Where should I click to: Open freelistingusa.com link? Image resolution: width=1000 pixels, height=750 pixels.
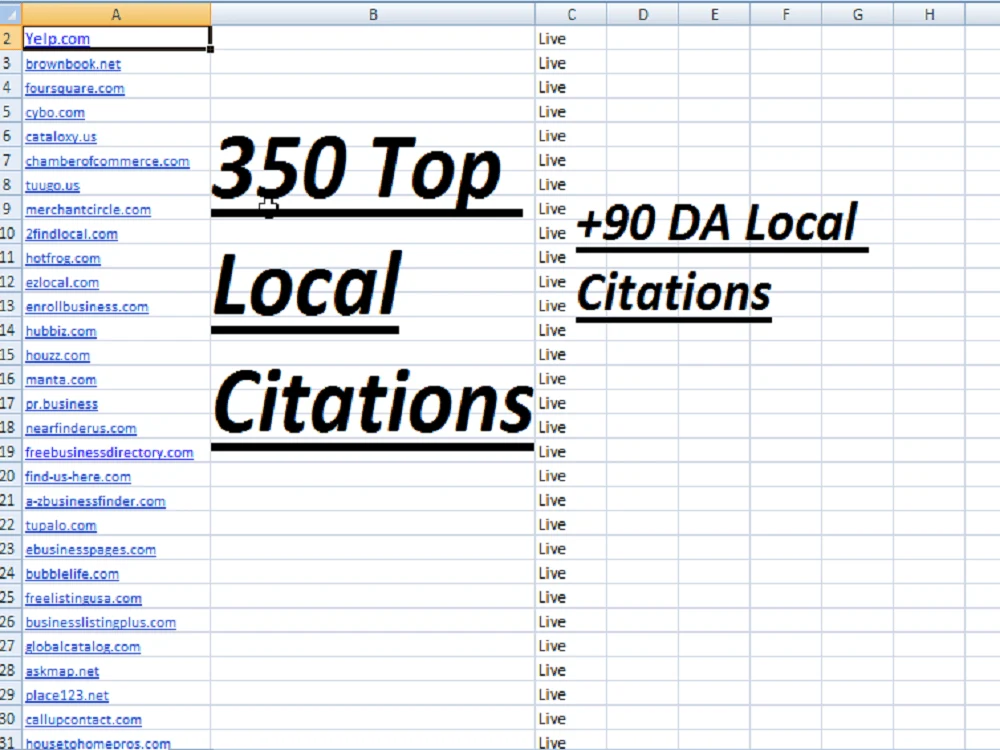pos(84,598)
